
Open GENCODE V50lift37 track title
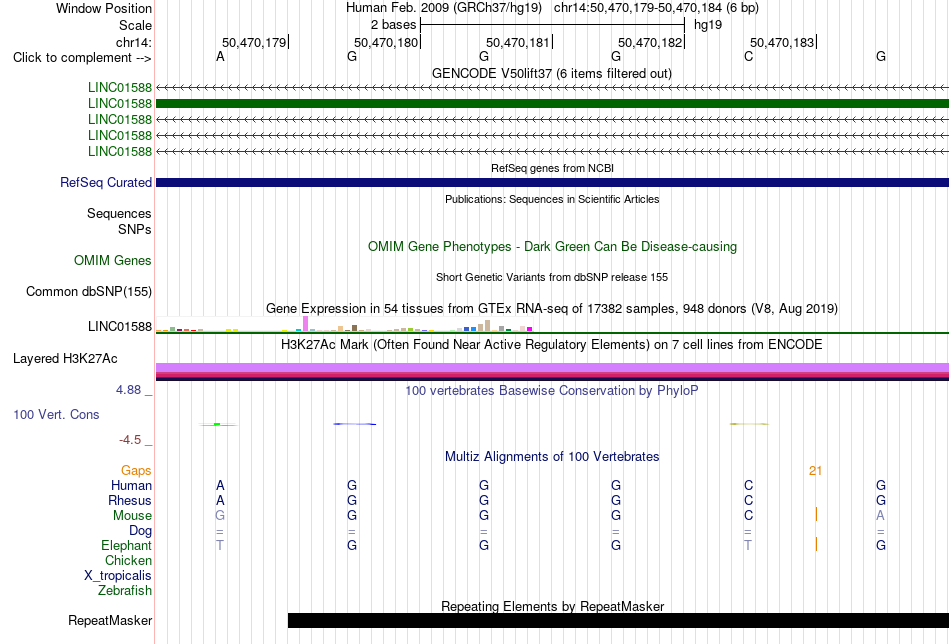click(552, 73)
